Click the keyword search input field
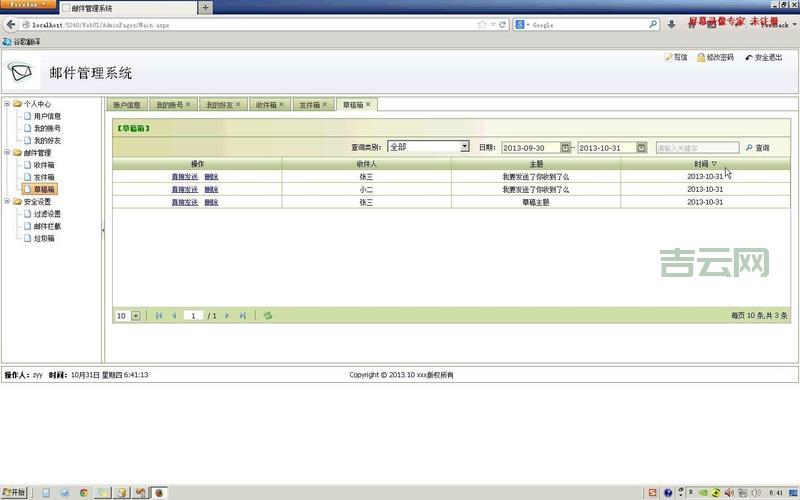 pyautogui.click(x=697, y=148)
